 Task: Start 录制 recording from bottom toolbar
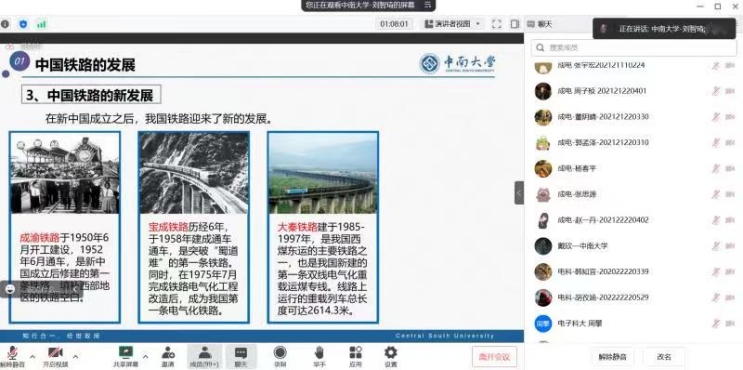[280, 356]
